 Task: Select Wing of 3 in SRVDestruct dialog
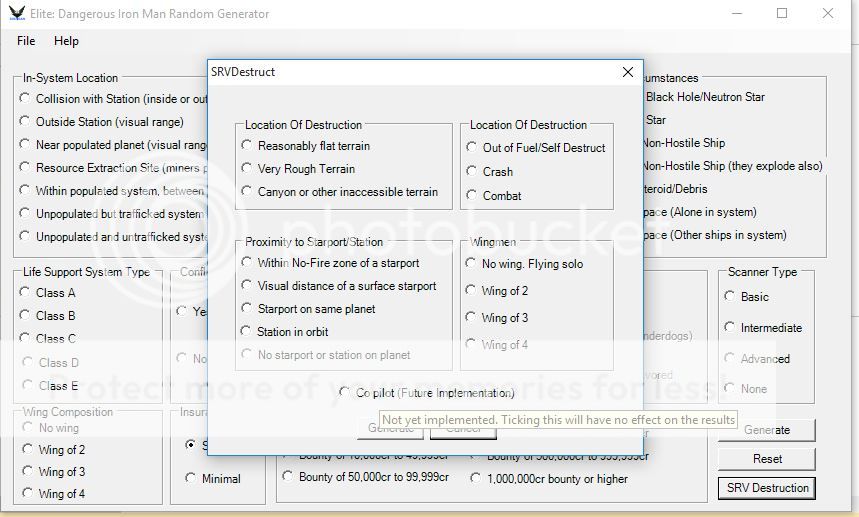tap(497, 317)
